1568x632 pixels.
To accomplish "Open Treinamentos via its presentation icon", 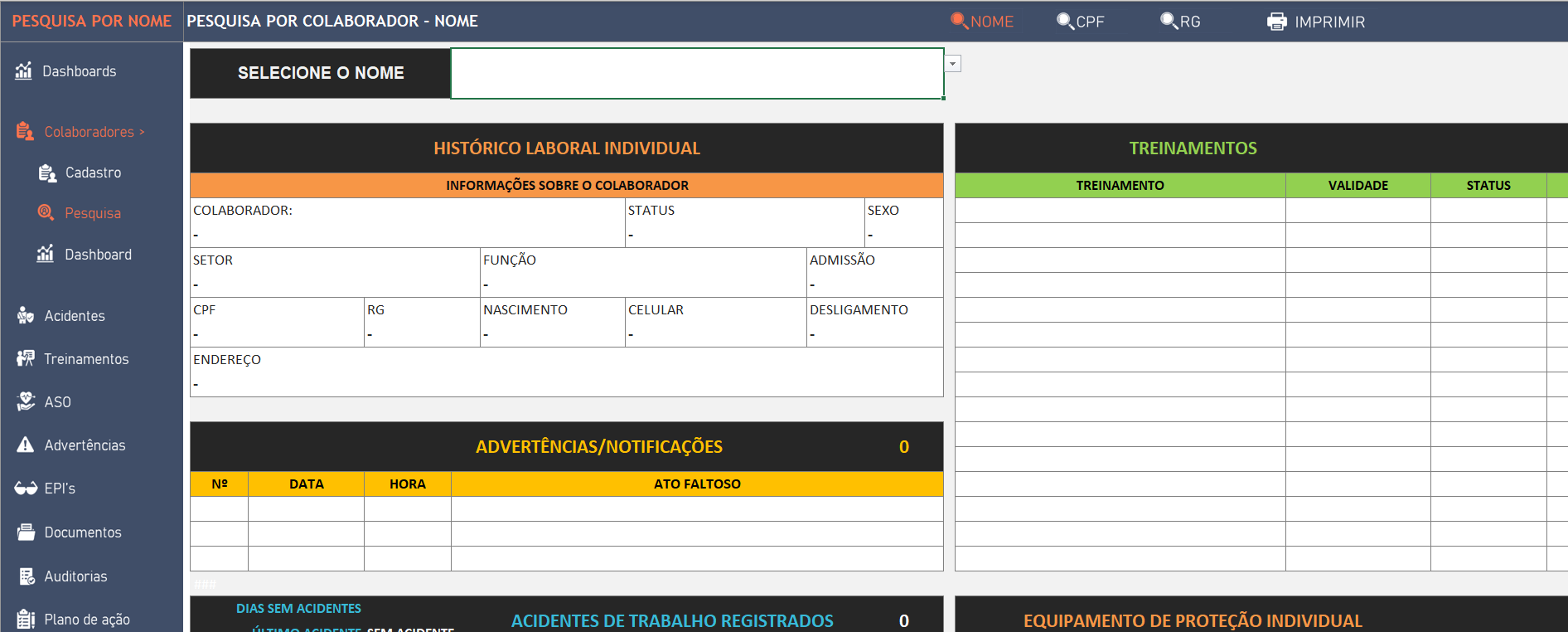I will [26, 358].
